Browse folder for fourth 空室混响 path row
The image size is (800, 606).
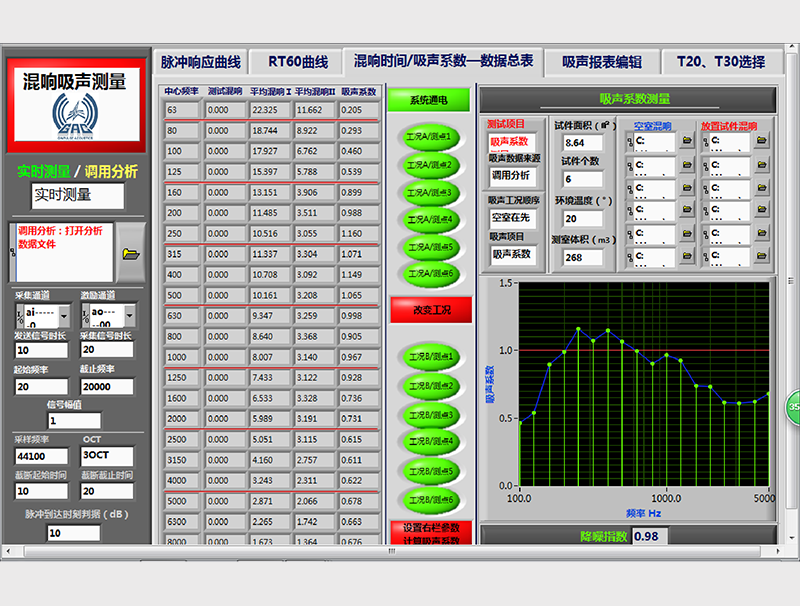click(x=687, y=209)
